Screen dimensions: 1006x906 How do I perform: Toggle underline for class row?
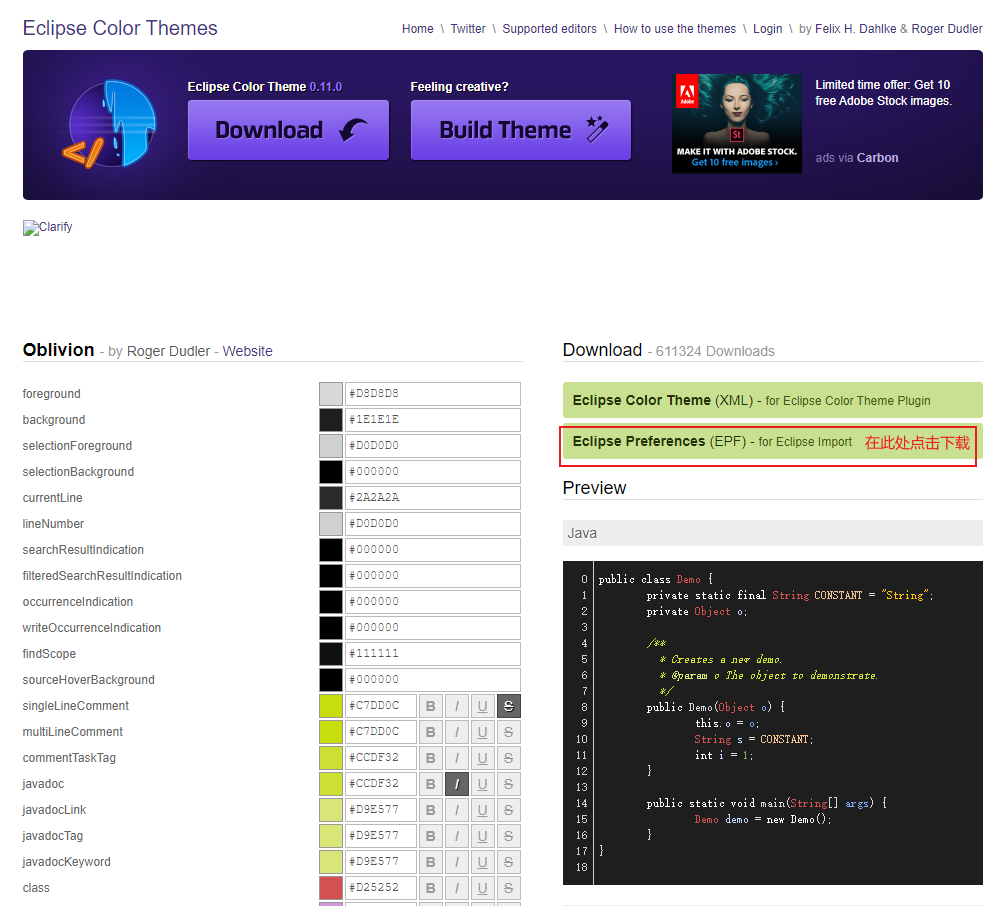coord(482,888)
